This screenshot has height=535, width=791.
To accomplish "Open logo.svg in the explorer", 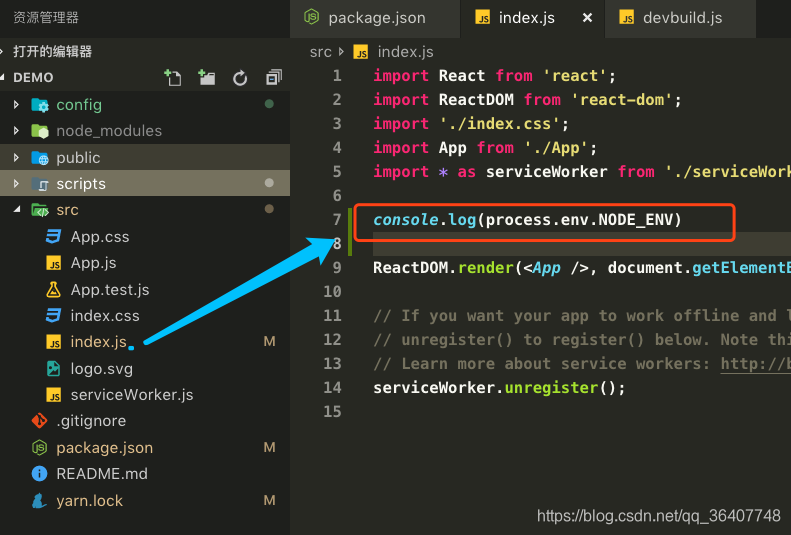I will pyautogui.click(x=102, y=369).
